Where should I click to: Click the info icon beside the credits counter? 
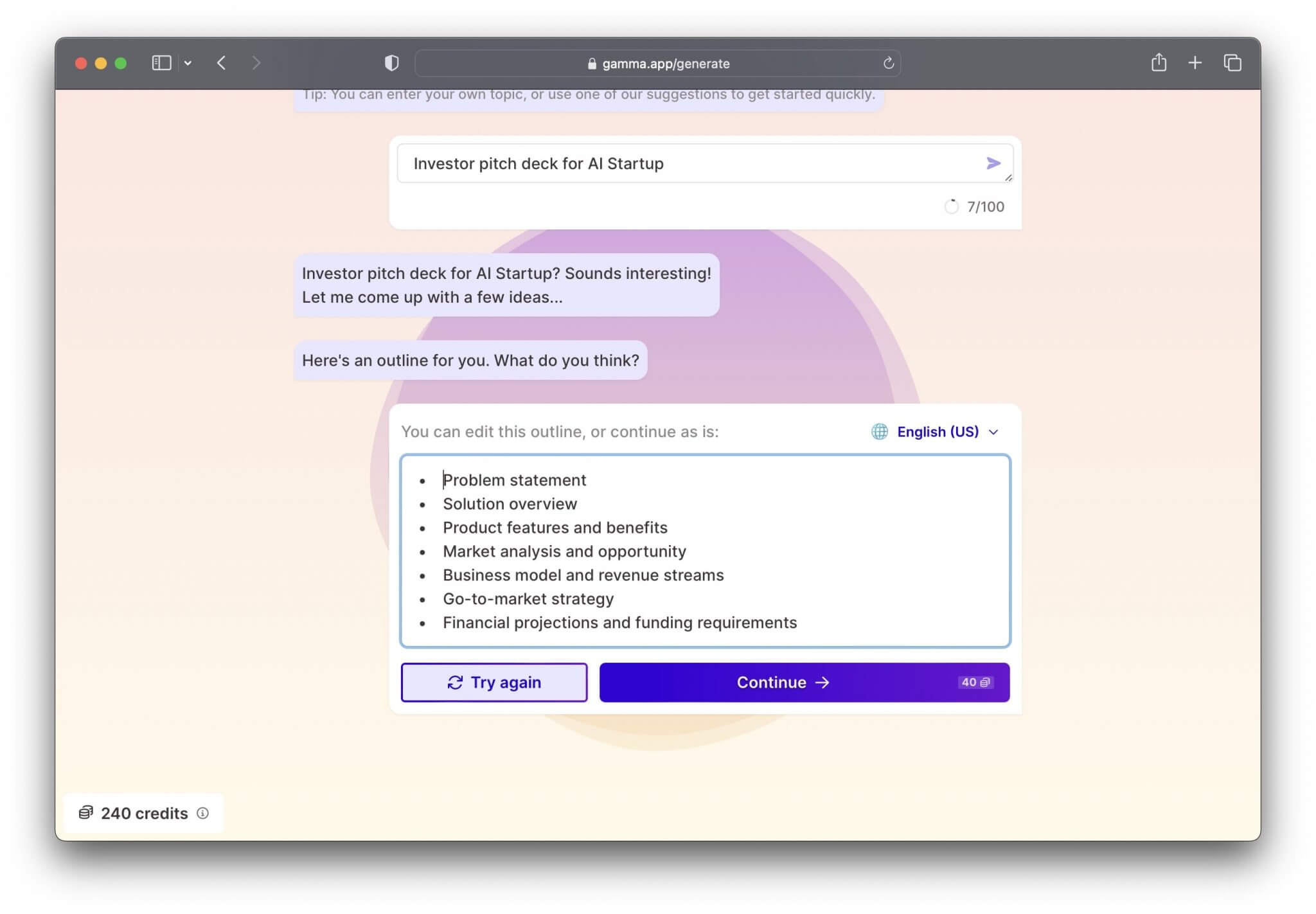tap(203, 814)
